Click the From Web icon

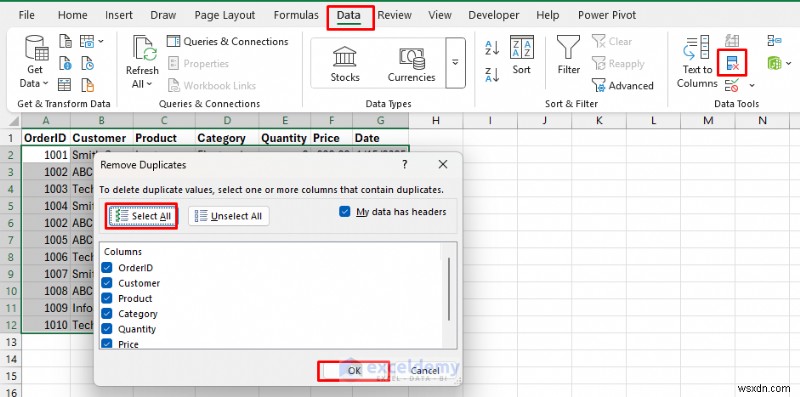point(65,63)
